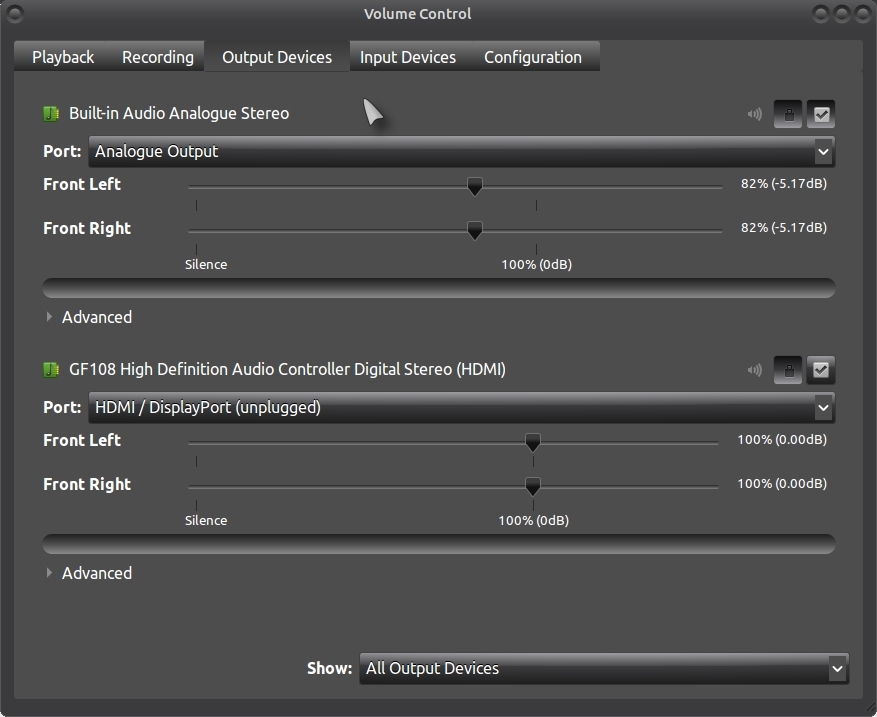Click the 100% (0.00dB) HDMI Front Right value
The image size is (877, 717).
(x=782, y=484)
